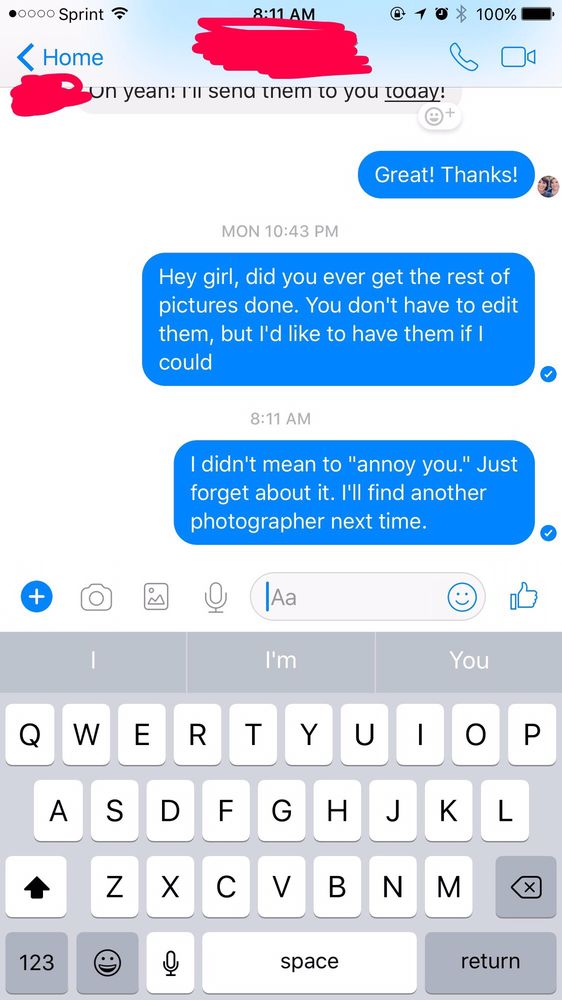Switch to the emoji keyboard
562x1000 pixels.
click(107, 962)
